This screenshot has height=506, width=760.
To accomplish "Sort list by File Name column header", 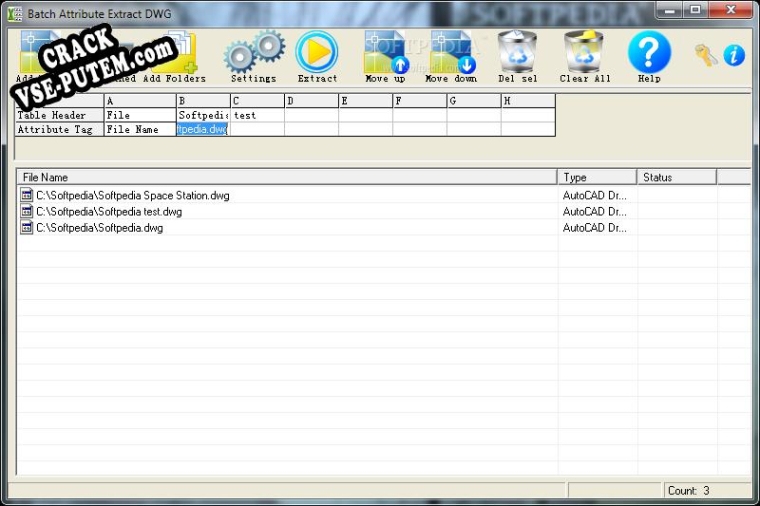I will click(286, 177).
